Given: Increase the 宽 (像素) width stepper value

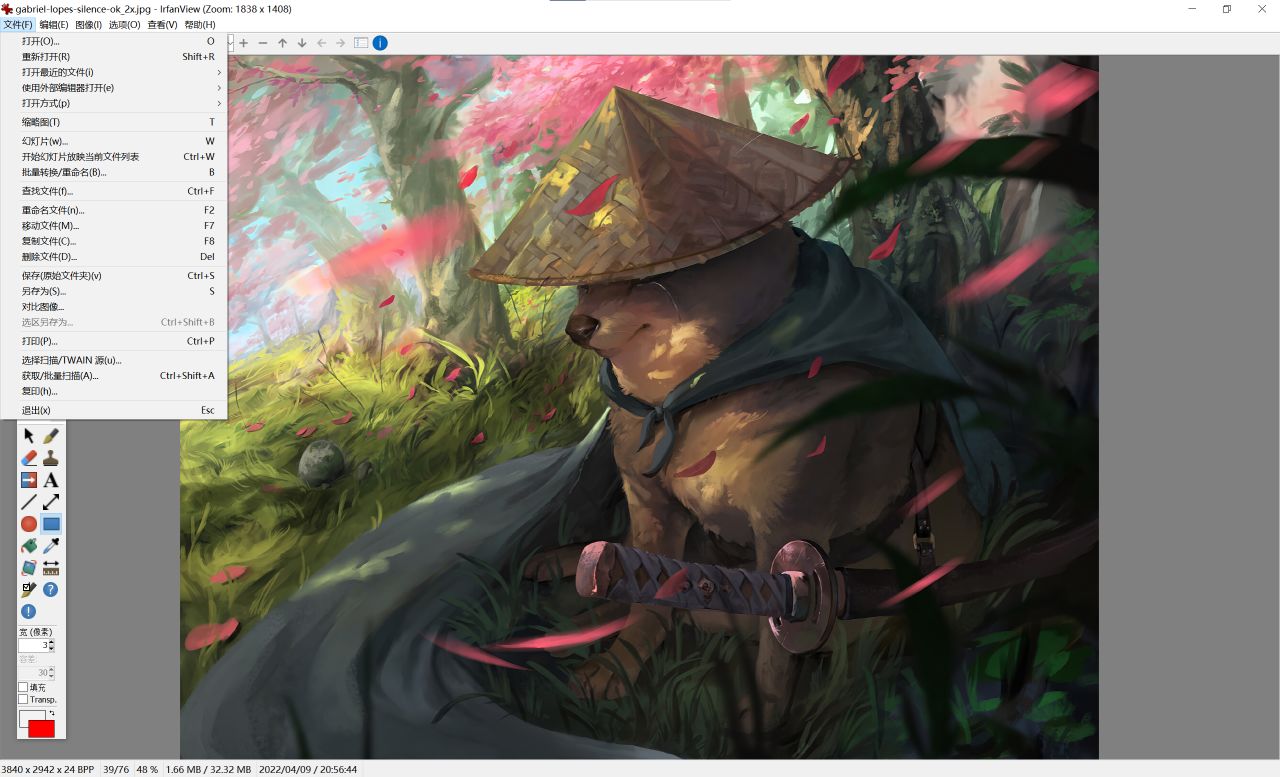Looking at the screenshot, I should (52, 642).
